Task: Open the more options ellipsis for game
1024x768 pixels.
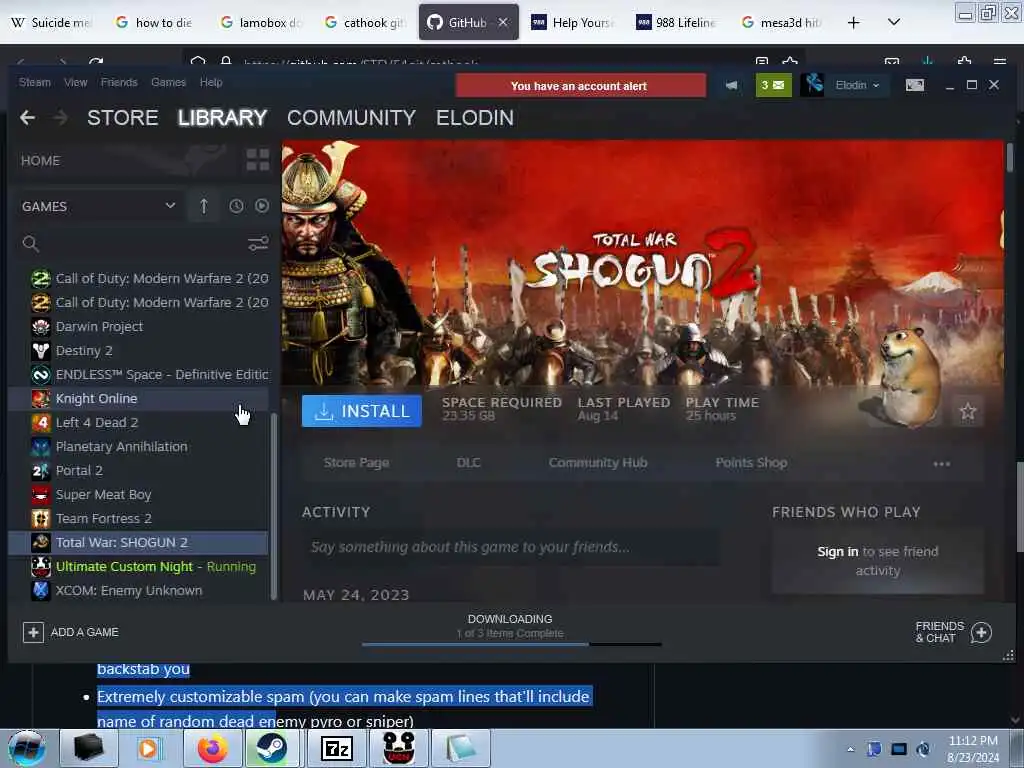Action: click(942, 464)
